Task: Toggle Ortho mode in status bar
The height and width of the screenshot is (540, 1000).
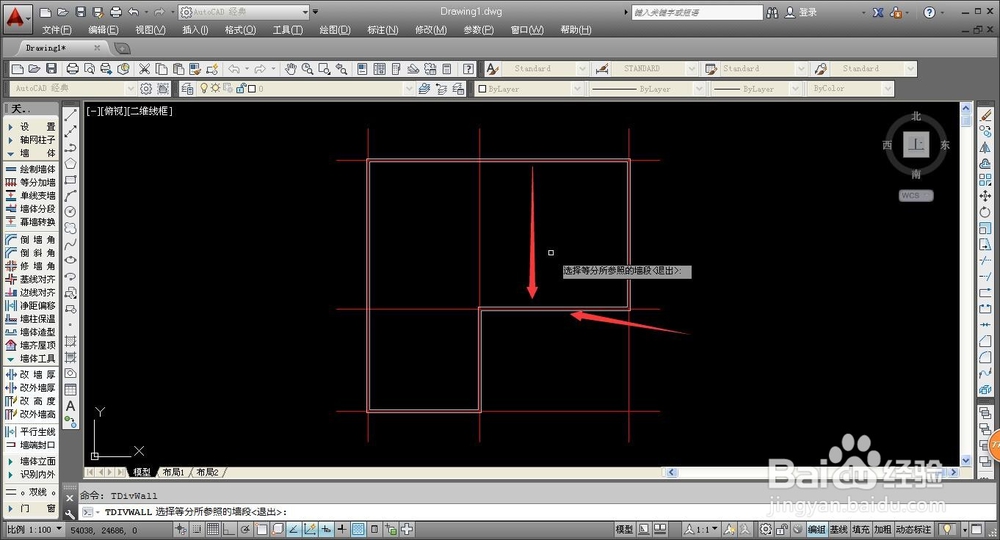Action: [229, 529]
